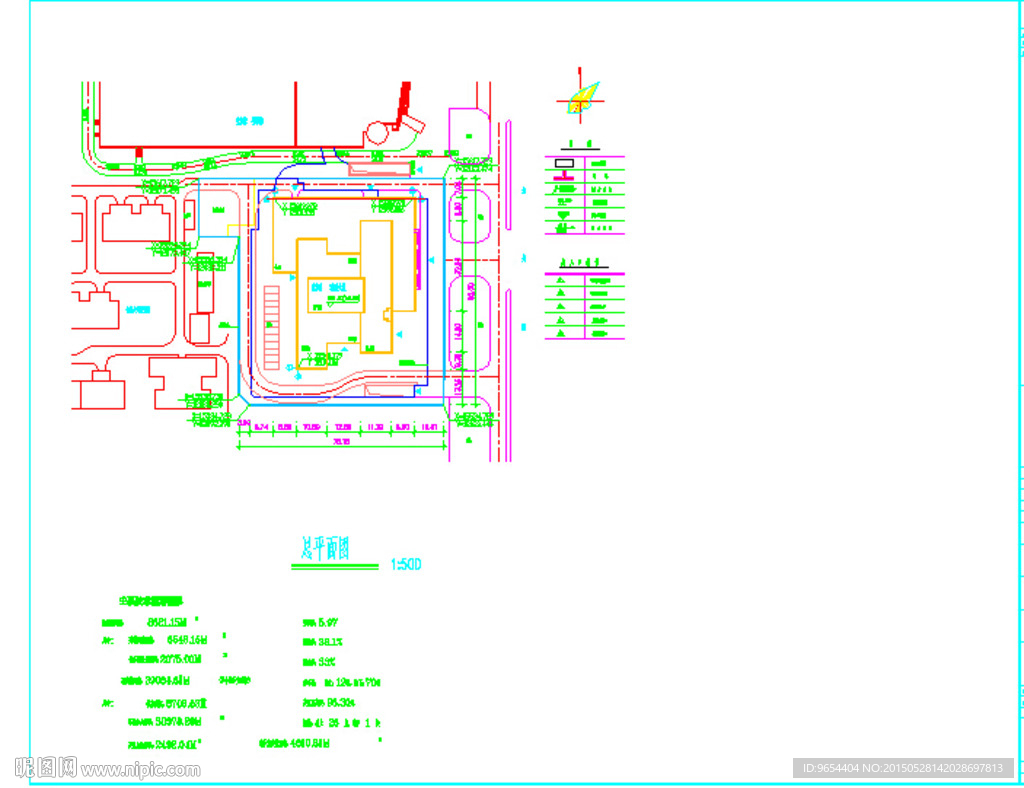Click the red circular structure near top building
The height and width of the screenshot is (788, 1024).
[x=378, y=132]
